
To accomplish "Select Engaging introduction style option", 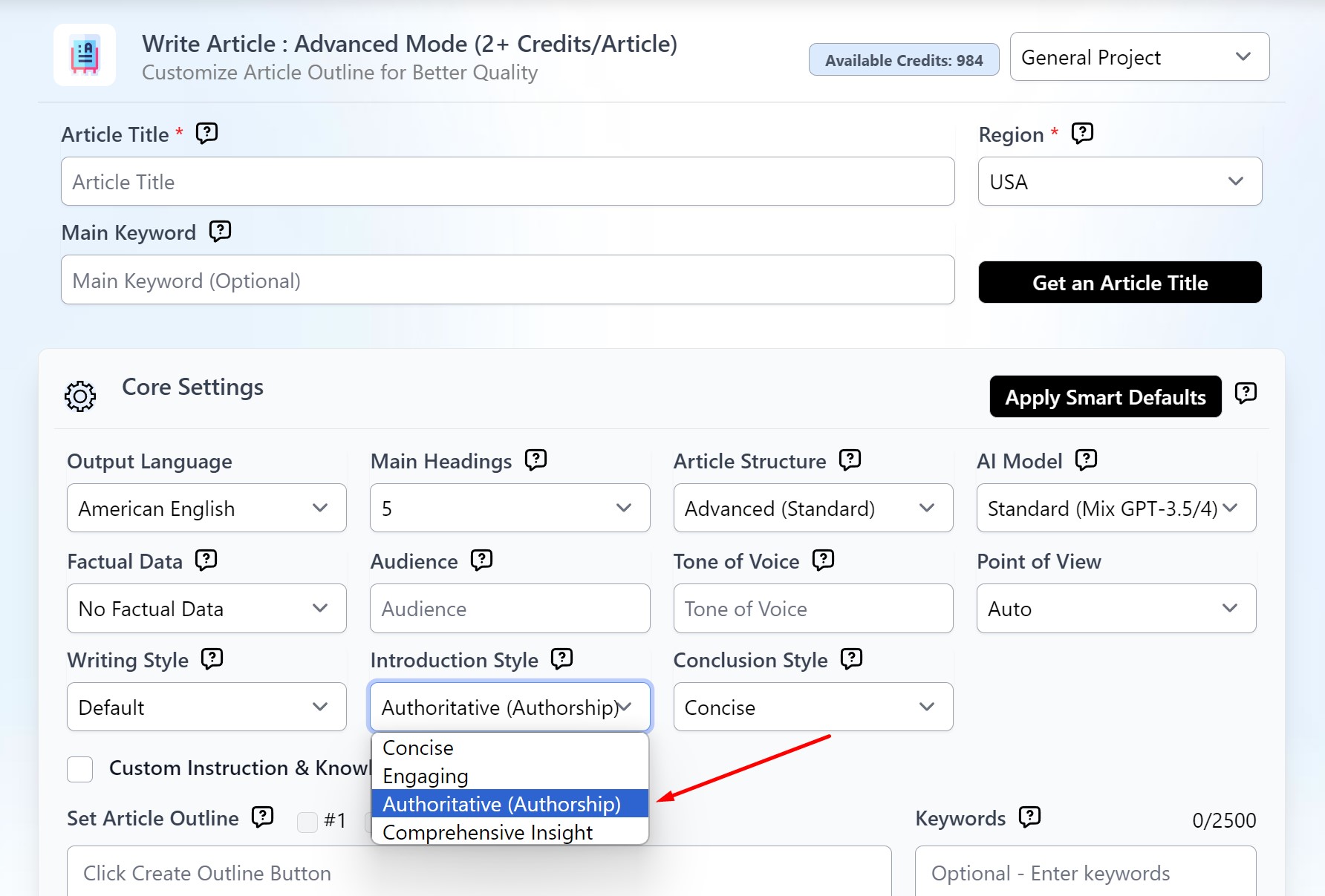I will (510, 776).
